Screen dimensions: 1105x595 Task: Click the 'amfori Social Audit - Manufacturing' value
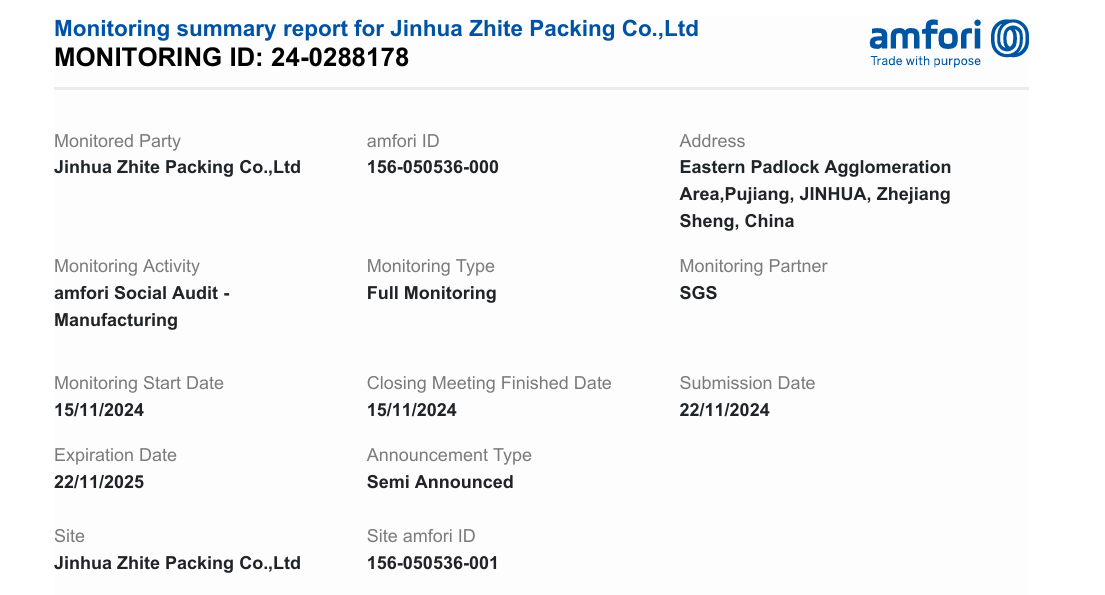pyautogui.click(x=141, y=306)
